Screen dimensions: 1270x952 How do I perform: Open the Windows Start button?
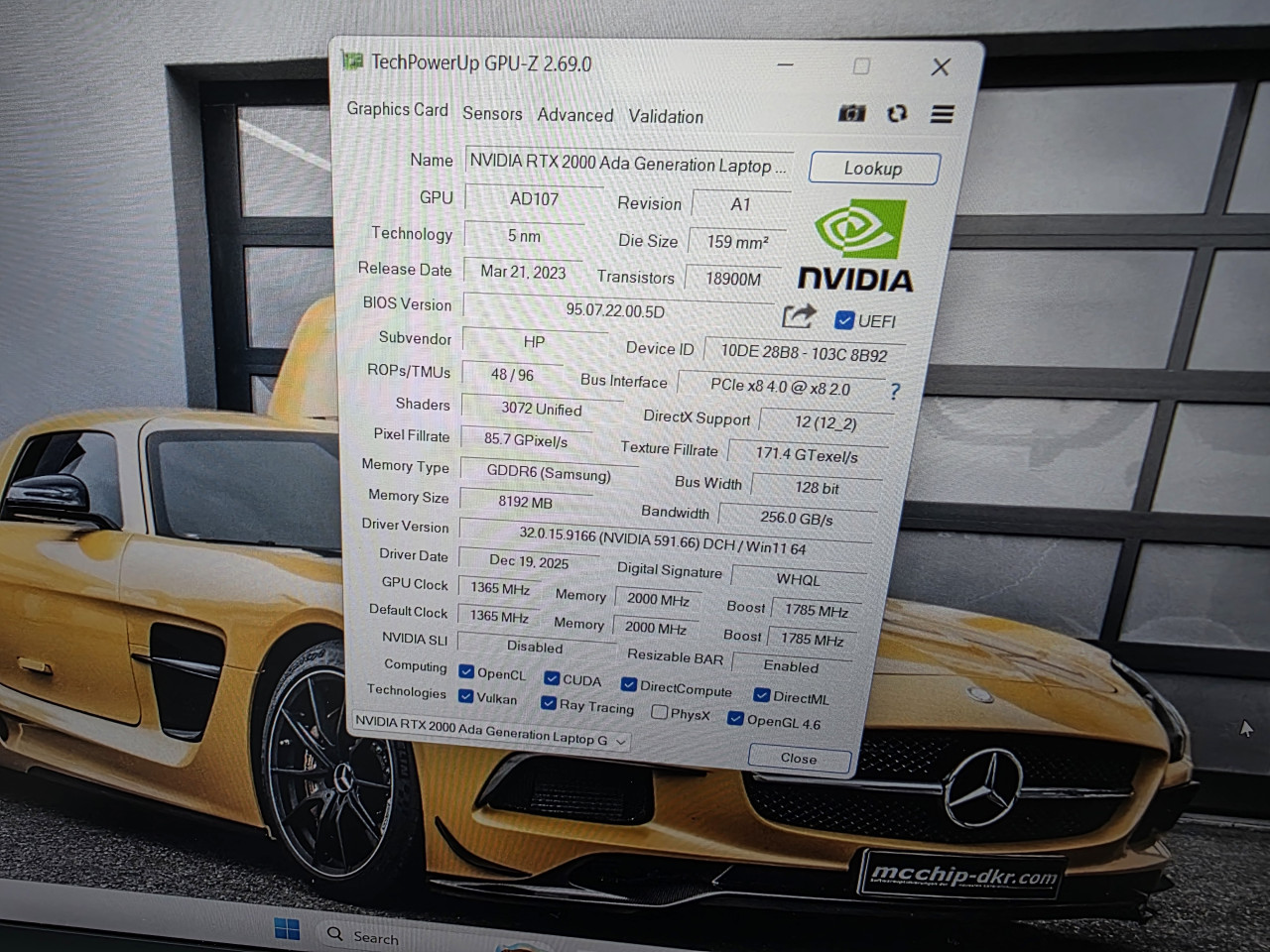(287, 929)
